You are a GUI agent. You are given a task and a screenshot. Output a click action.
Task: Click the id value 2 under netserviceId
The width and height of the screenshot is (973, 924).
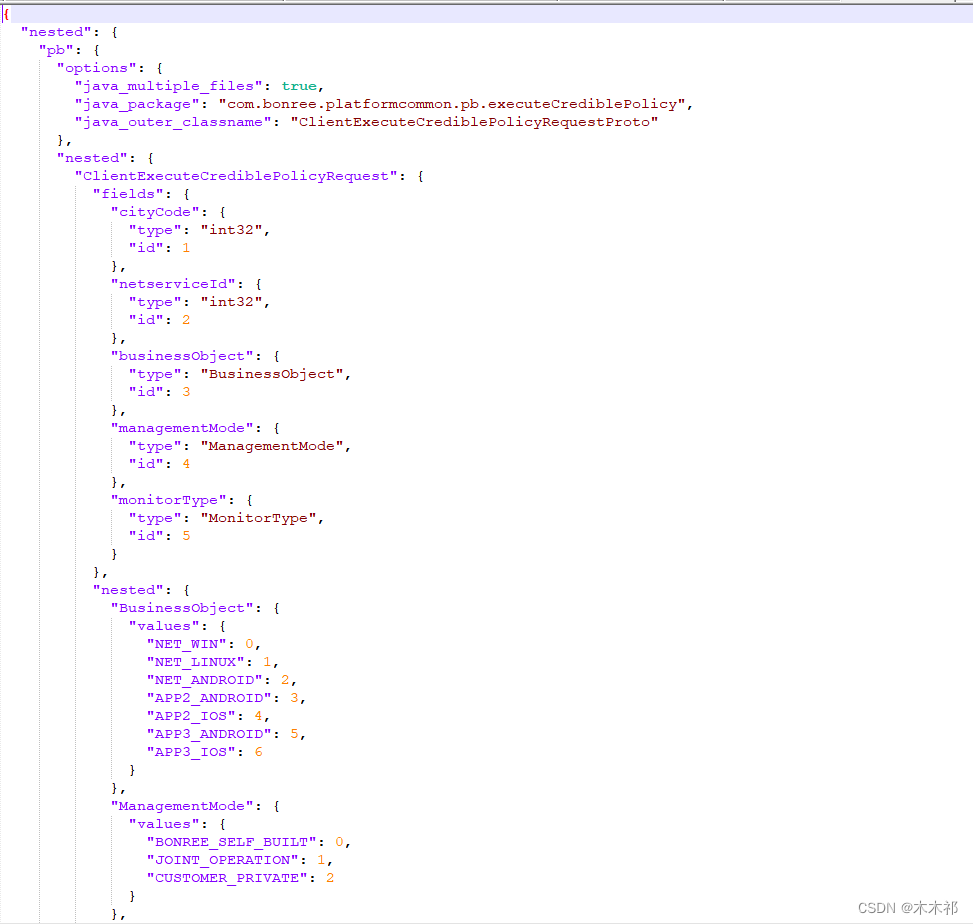186,319
